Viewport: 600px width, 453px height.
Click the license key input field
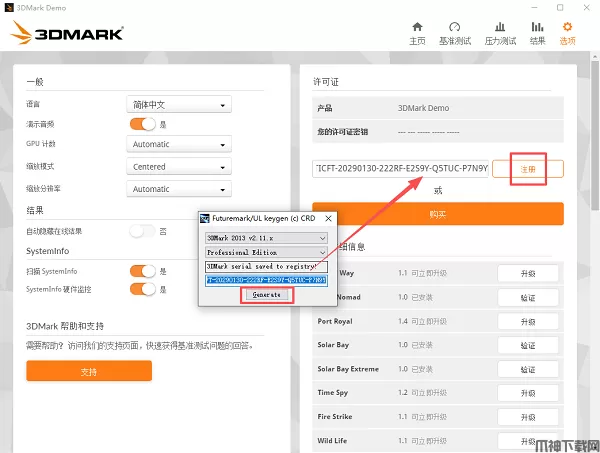(400, 169)
